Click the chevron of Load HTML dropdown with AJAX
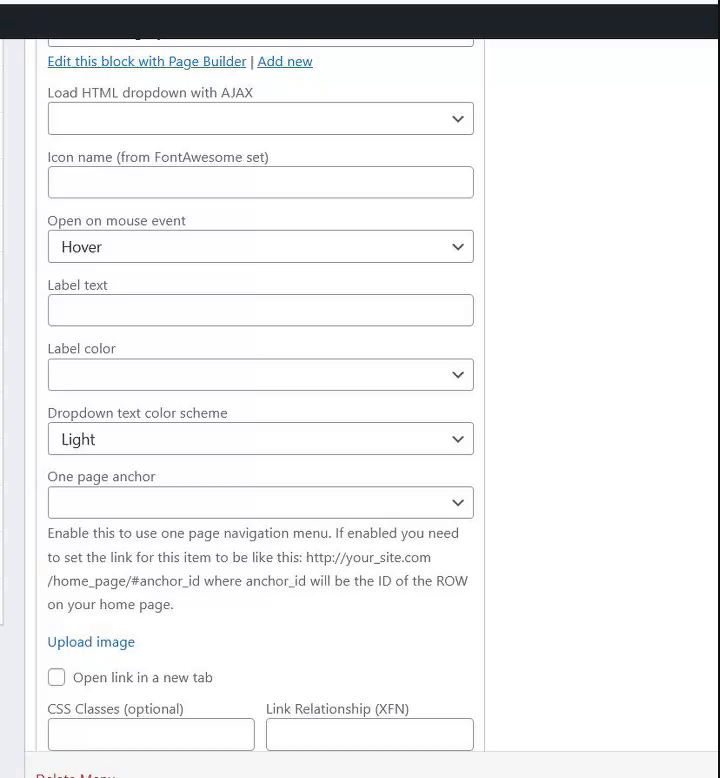 pos(457,119)
